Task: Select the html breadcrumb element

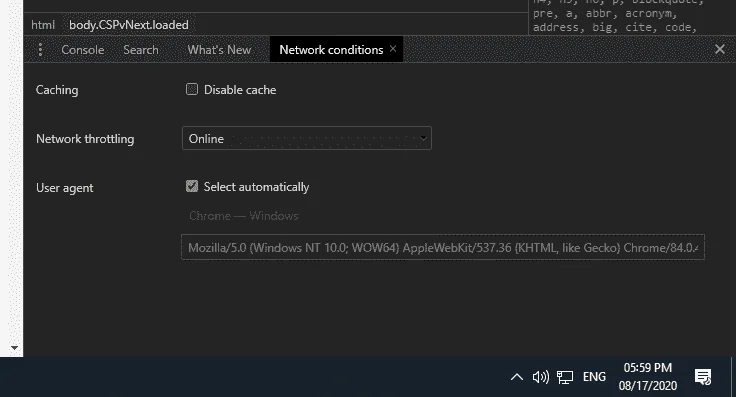Action: pyautogui.click(x=43, y=25)
